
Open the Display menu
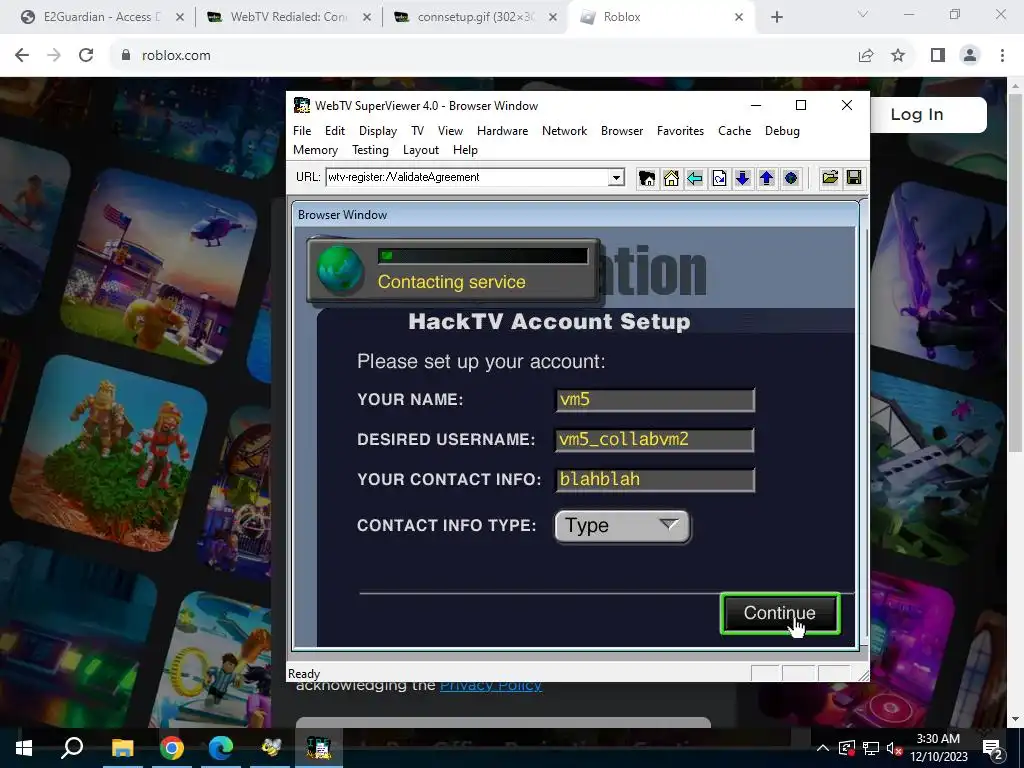click(377, 131)
